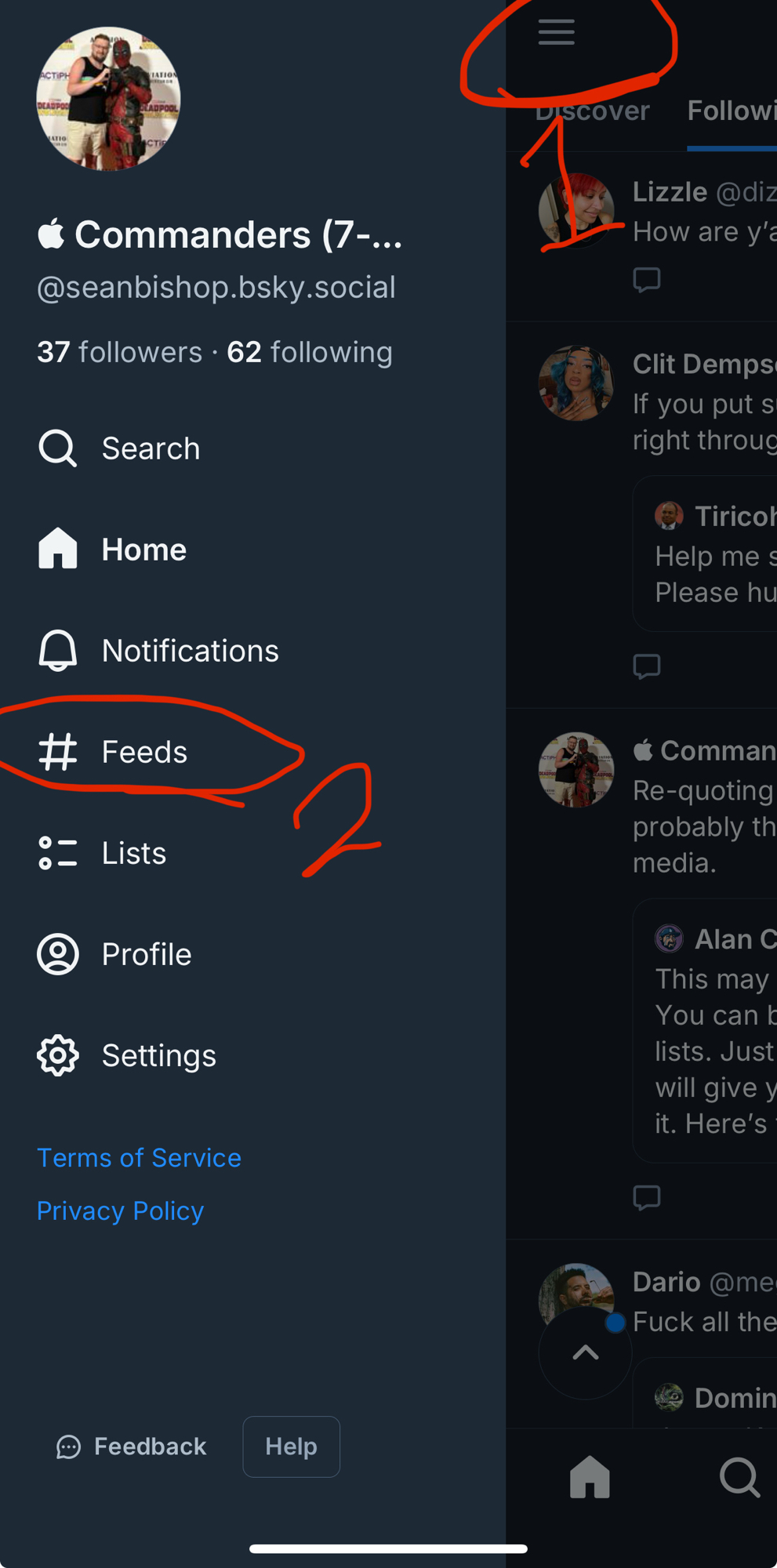Open Notifications in the side menu
The height and width of the screenshot is (1568, 777).
[x=158, y=651]
